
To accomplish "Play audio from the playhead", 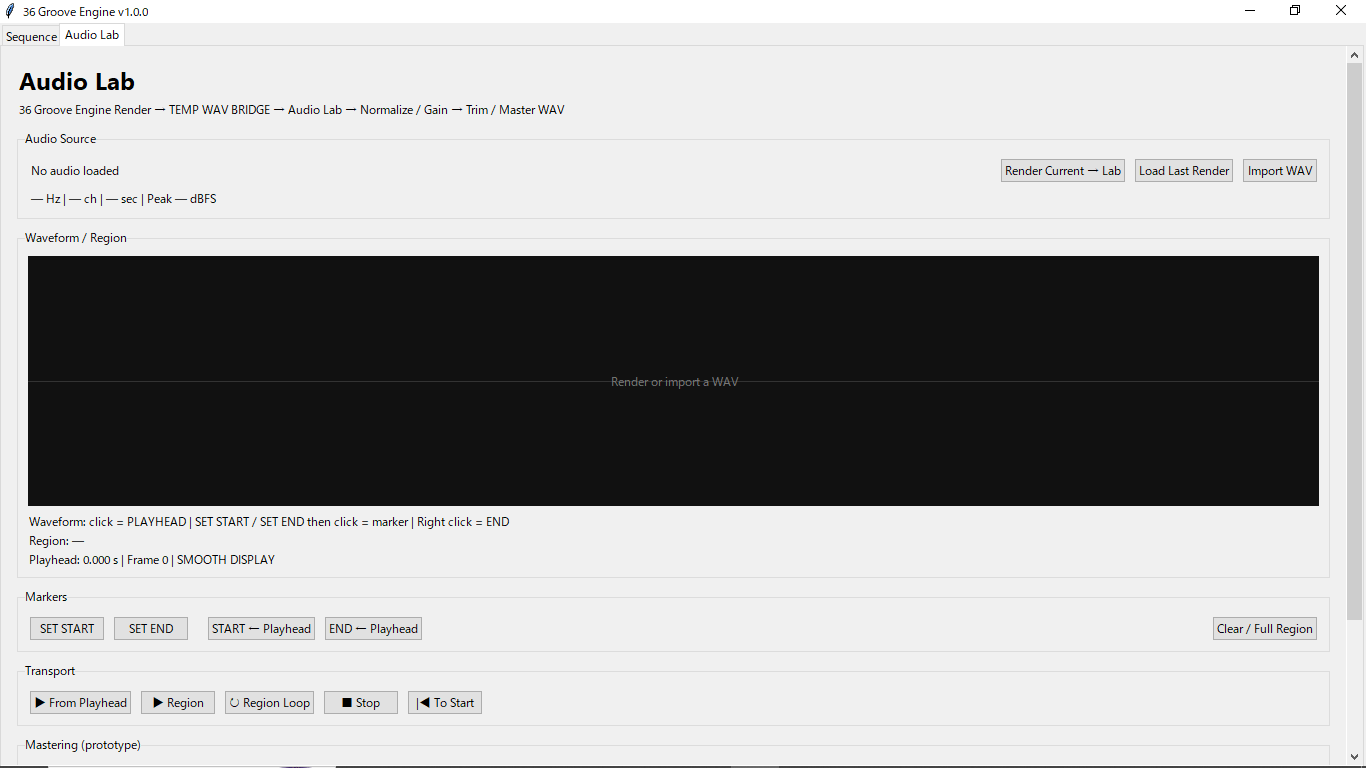I will click(x=81, y=703).
